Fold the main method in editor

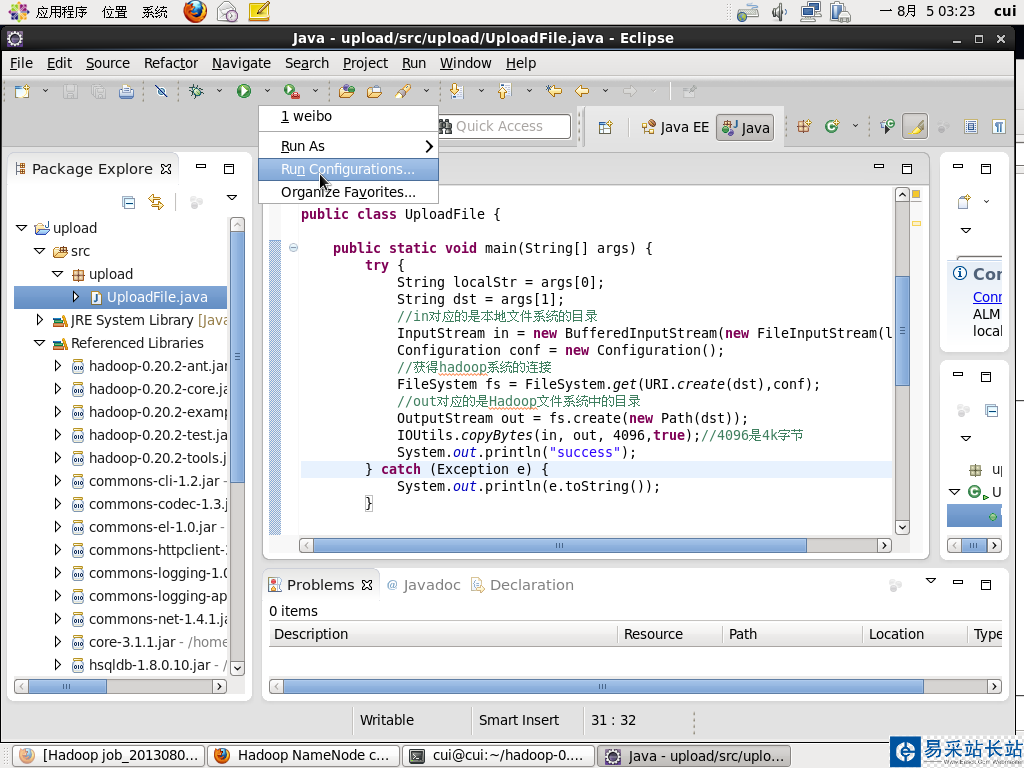point(293,248)
